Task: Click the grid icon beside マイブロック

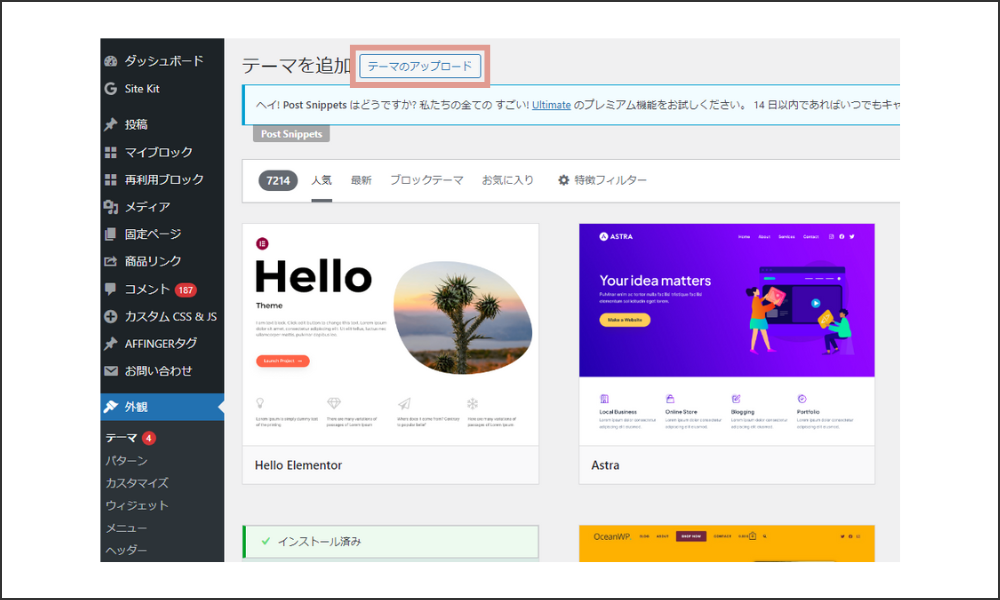Action: coord(111,152)
